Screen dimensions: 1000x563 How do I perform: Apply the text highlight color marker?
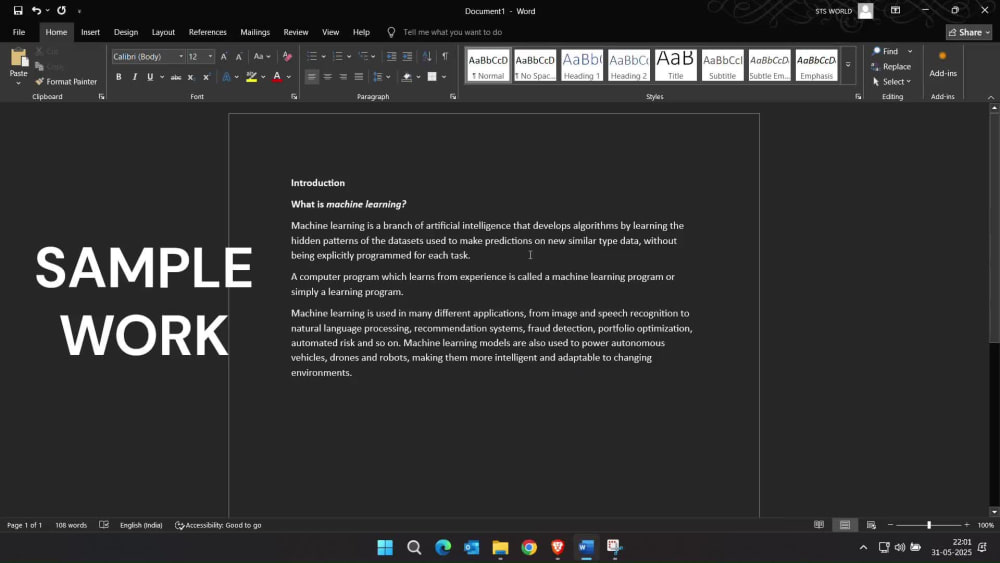[251, 77]
